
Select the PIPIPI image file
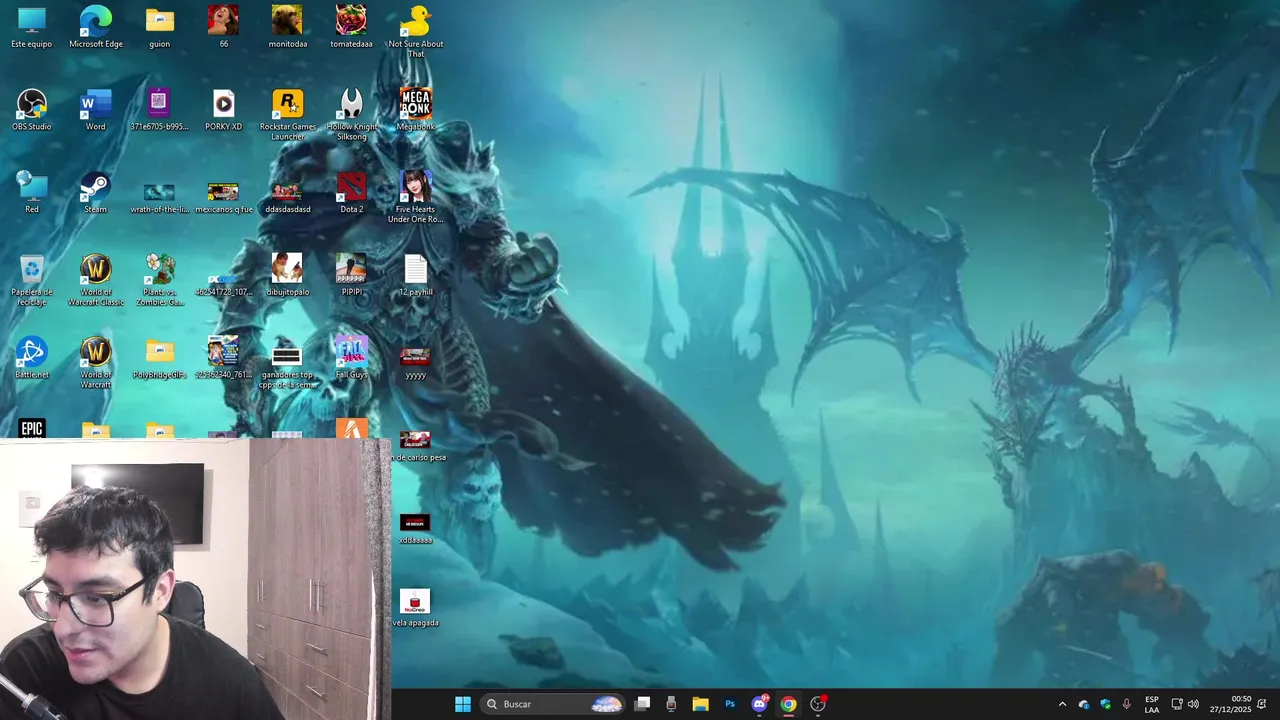351,276
